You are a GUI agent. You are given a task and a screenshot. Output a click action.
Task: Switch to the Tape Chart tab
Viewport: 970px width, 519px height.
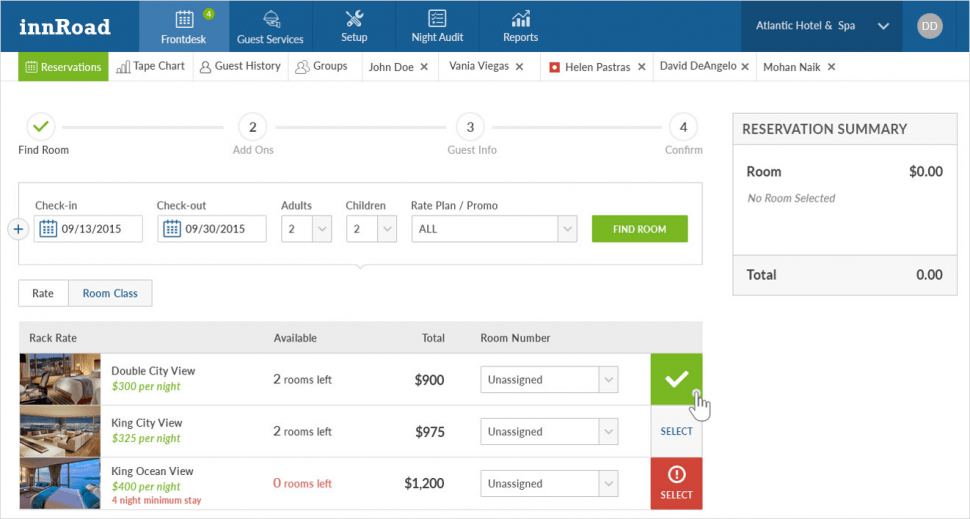150,67
